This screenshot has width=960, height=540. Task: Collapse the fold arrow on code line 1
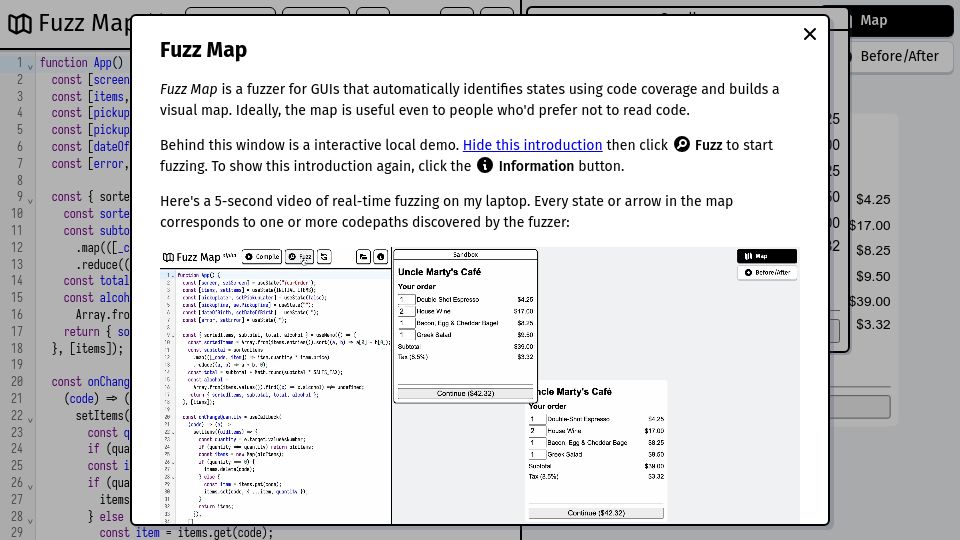30,66
